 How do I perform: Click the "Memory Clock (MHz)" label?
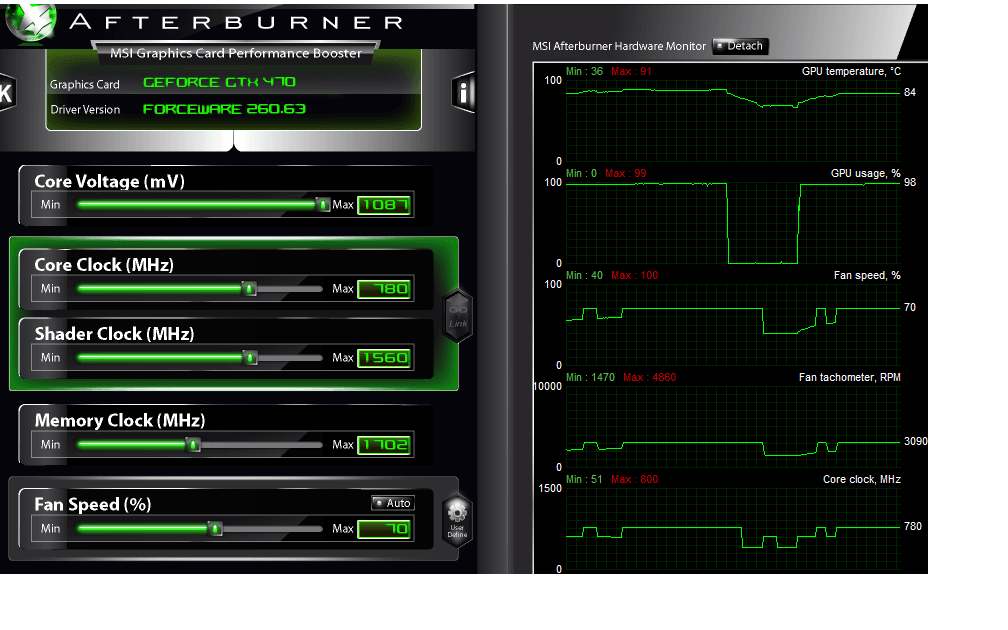[120, 420]
